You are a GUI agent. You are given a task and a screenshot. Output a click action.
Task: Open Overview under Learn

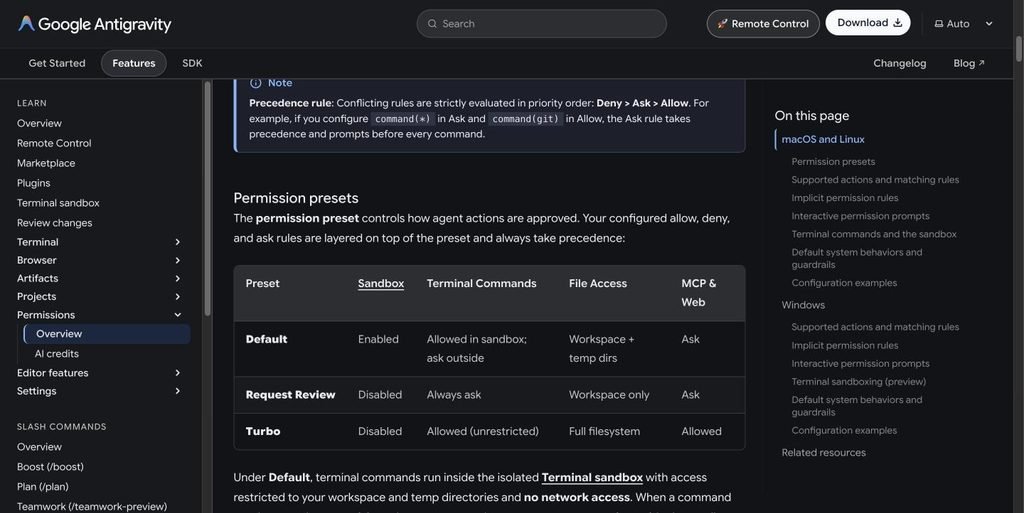(x=39, y=123)
